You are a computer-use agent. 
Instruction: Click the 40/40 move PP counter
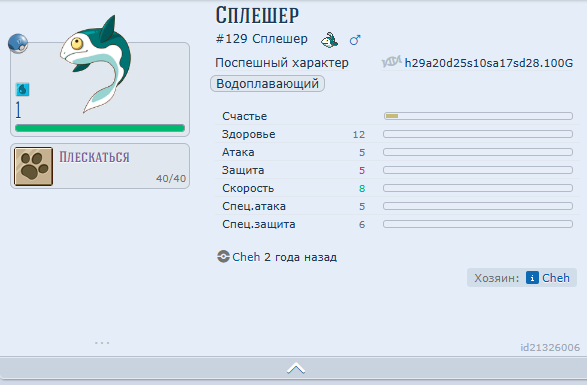coord(171,179)
